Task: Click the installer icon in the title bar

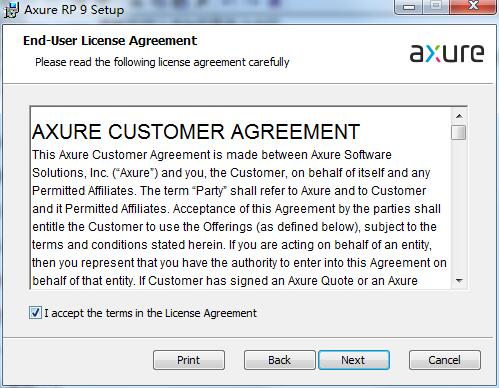Action: (x=11, y=10)
